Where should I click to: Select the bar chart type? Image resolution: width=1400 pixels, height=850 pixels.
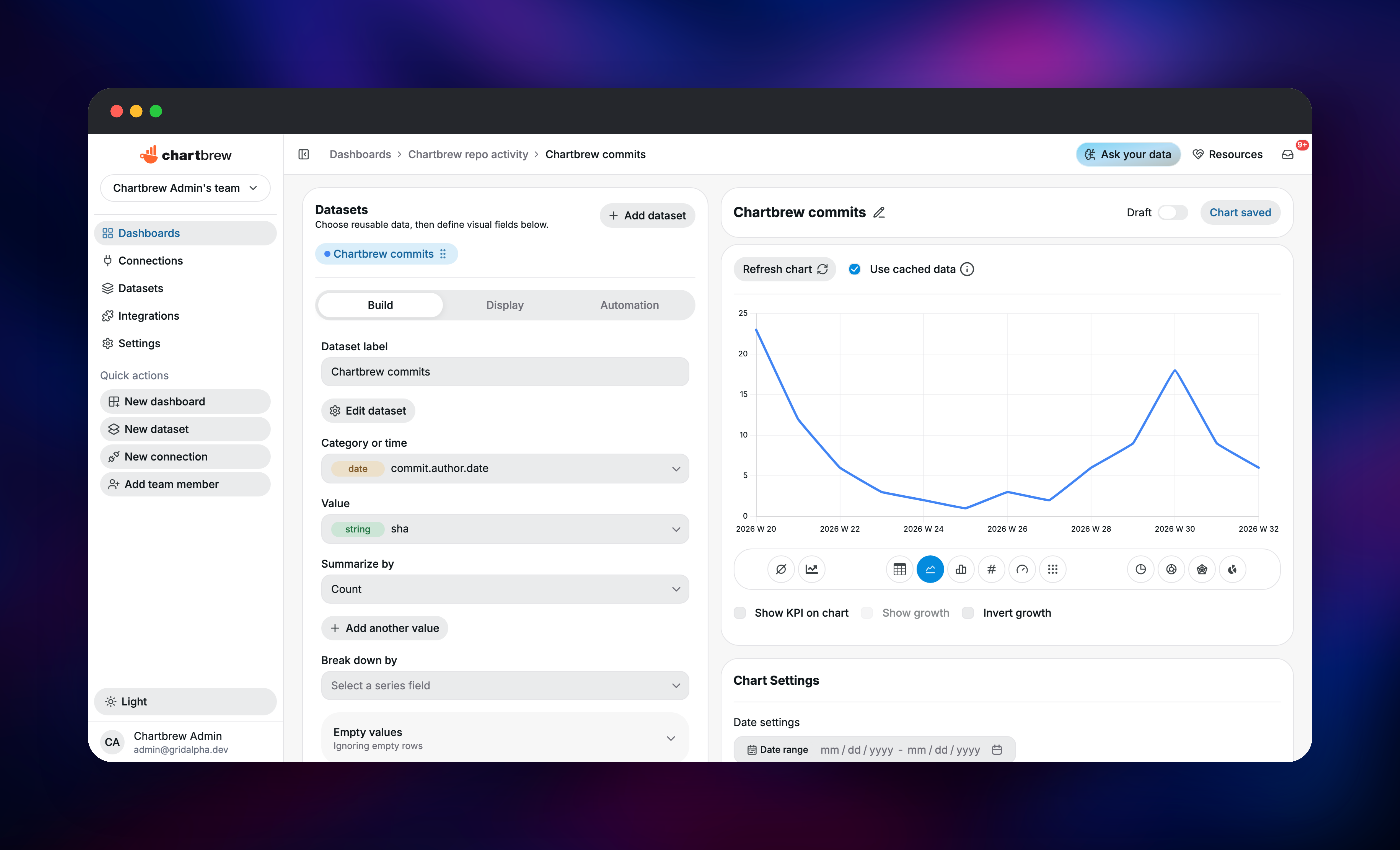click(x=961, y=569)
